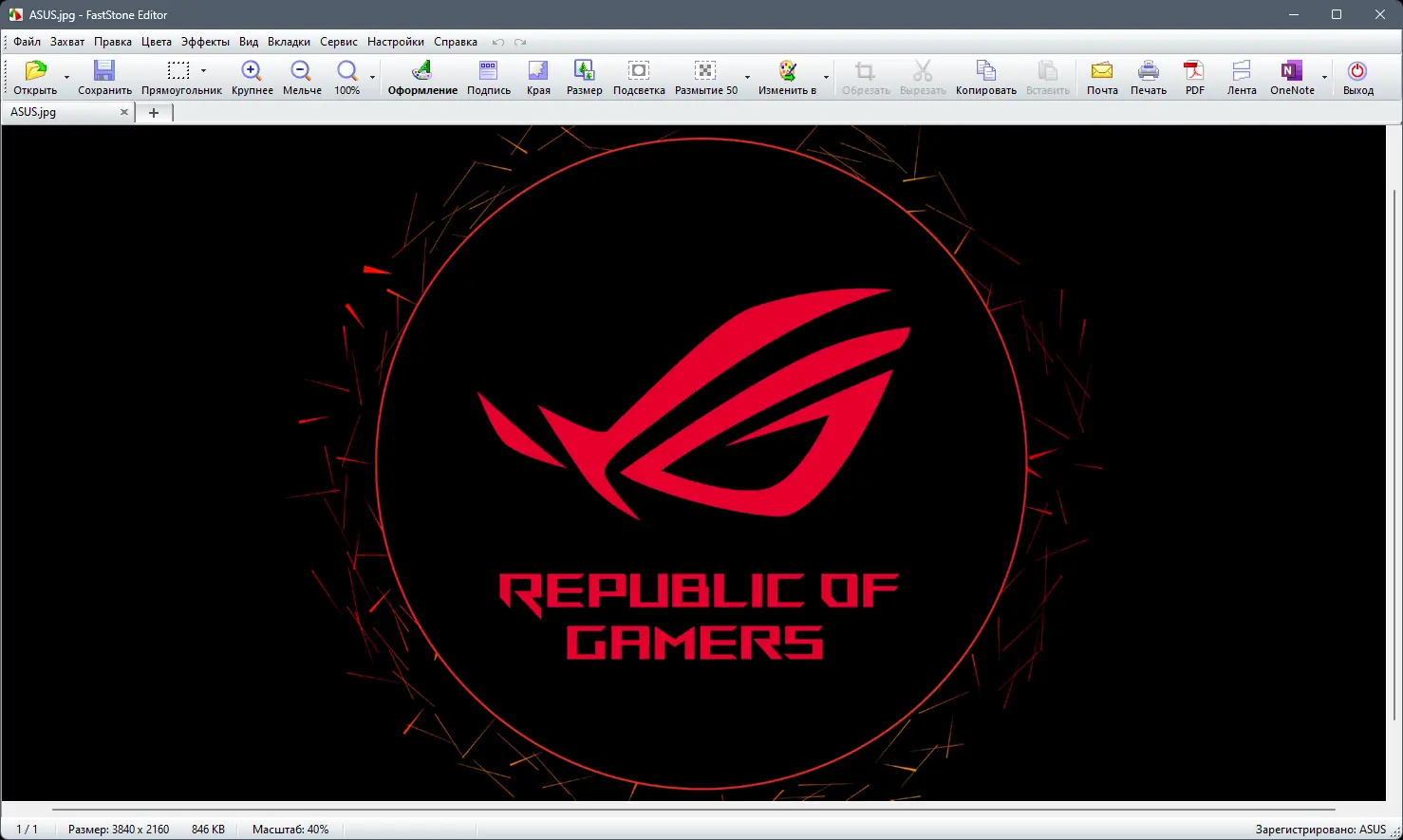Add a new tab with the plus button
This screenshot has width=1403, height=840.
(x=154, y=112)
